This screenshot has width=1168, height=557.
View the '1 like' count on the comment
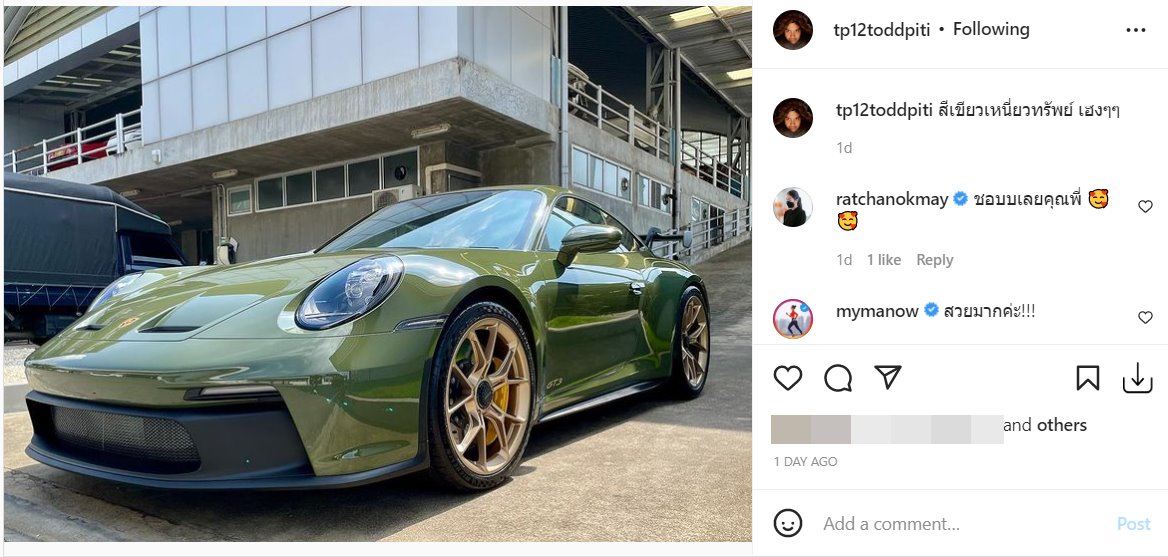coord(883,260)
